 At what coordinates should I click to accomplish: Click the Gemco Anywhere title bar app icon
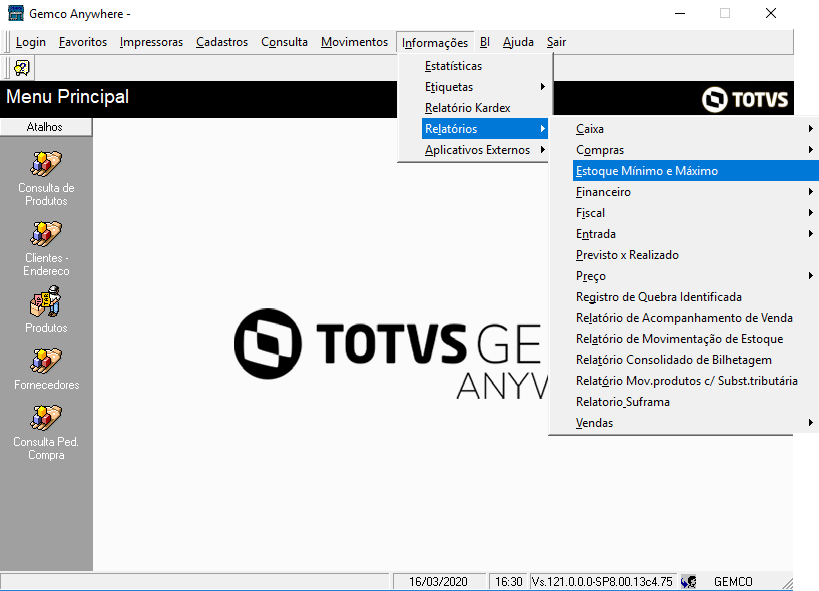pyautogui.click(x=16, y=13)
